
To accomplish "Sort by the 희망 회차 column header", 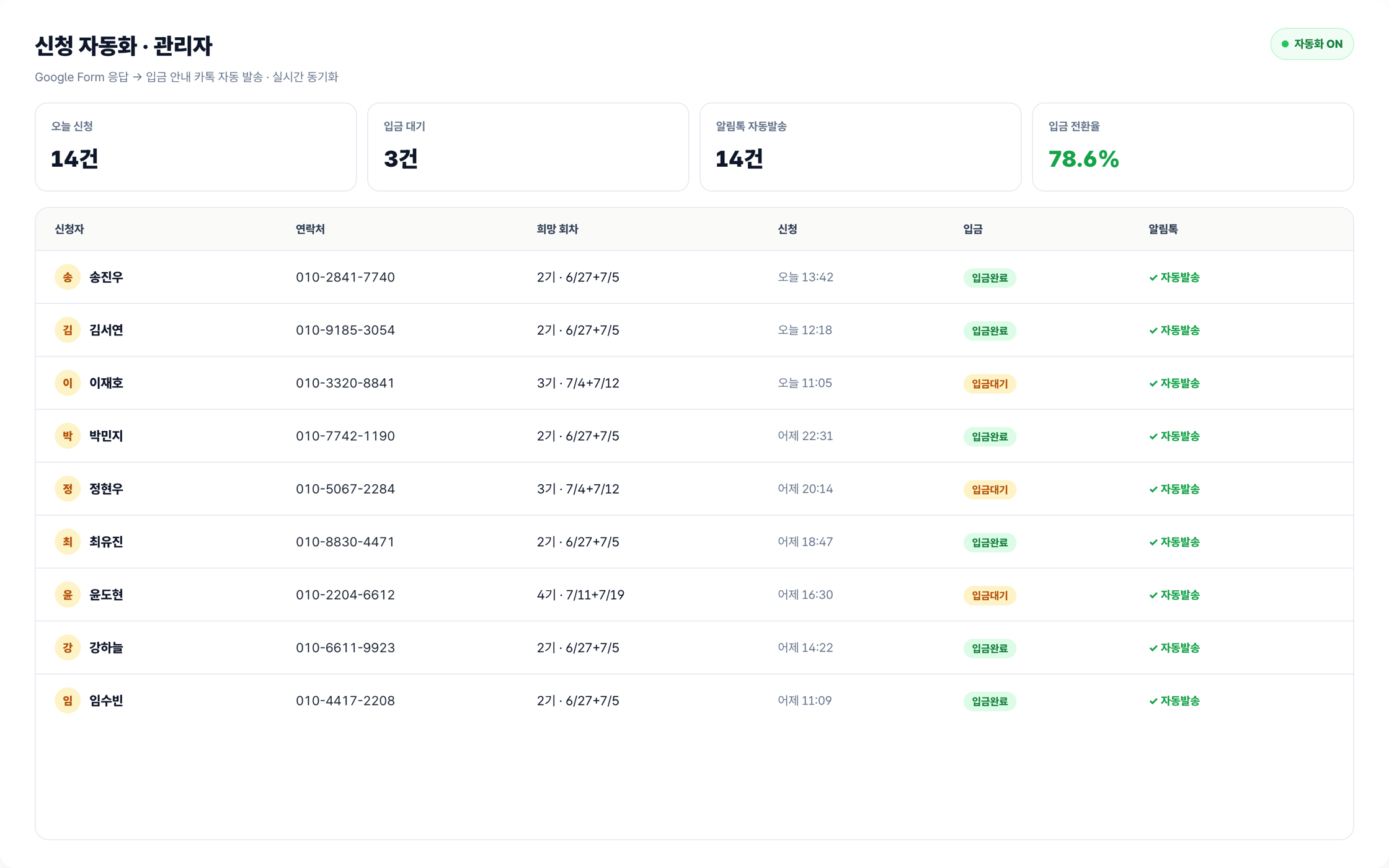I will click(557, 229).
